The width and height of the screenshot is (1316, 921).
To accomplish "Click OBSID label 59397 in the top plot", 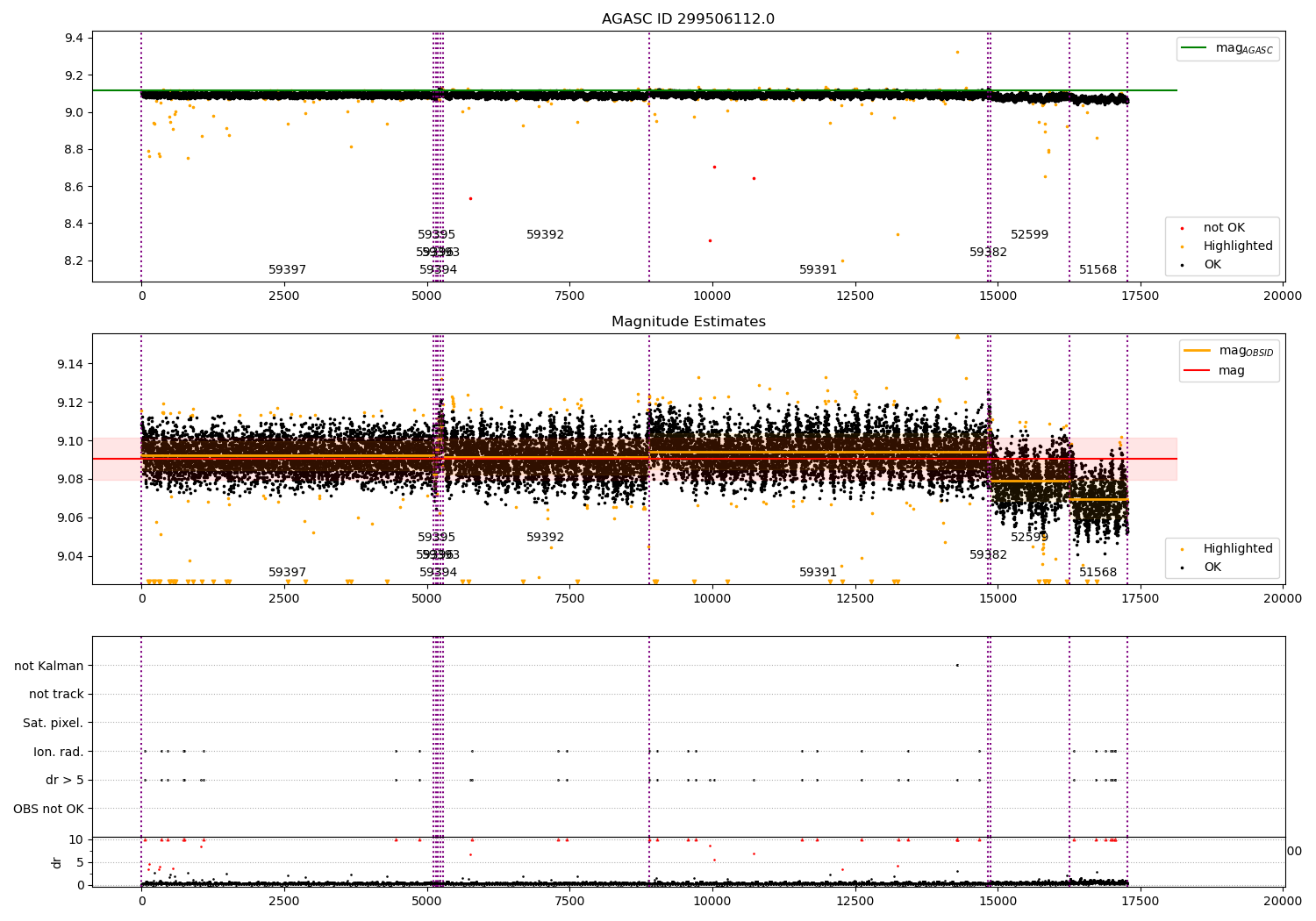I will pyautogui.click(x=287, y=270).
